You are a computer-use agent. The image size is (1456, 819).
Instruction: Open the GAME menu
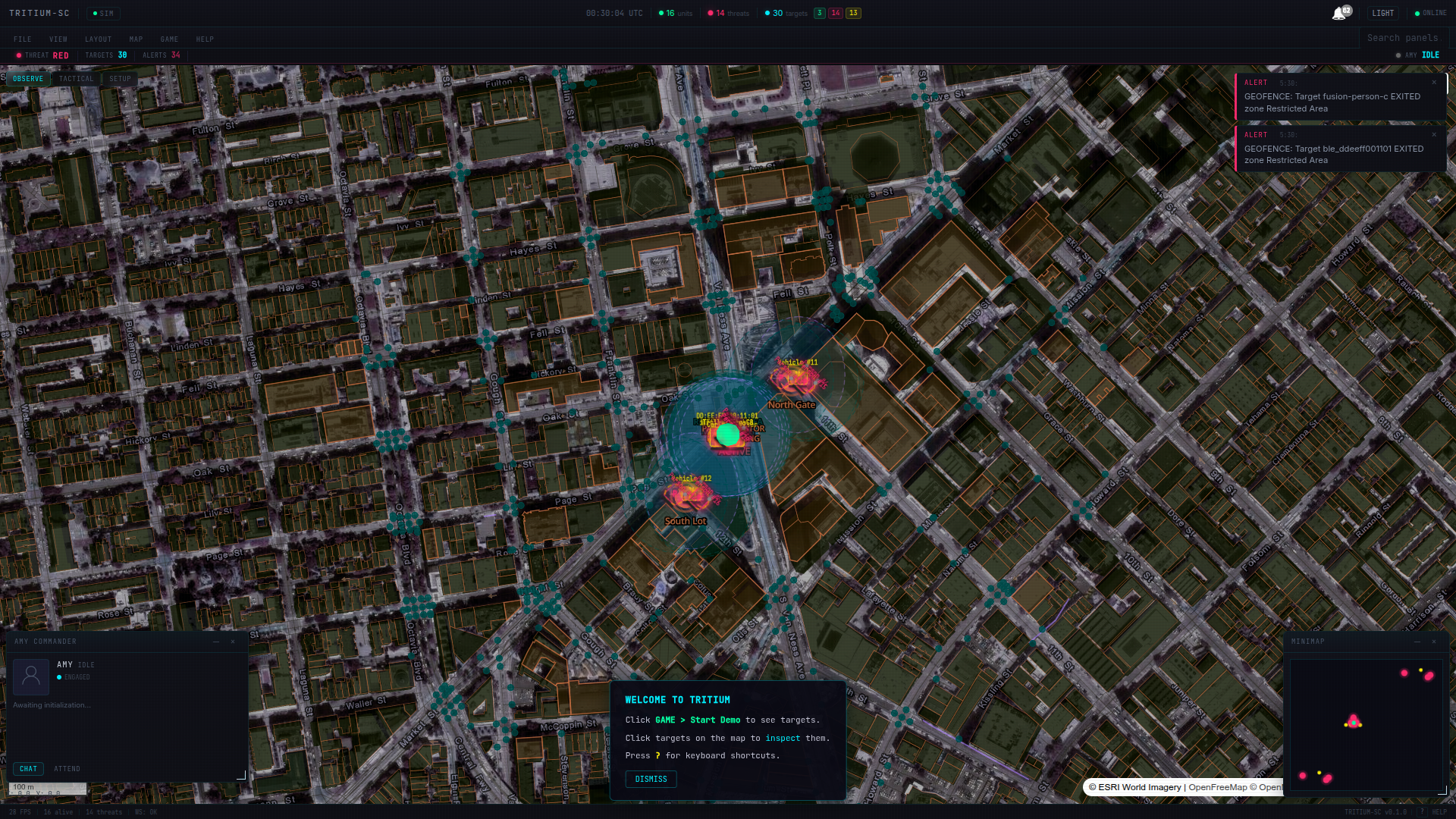170,39
